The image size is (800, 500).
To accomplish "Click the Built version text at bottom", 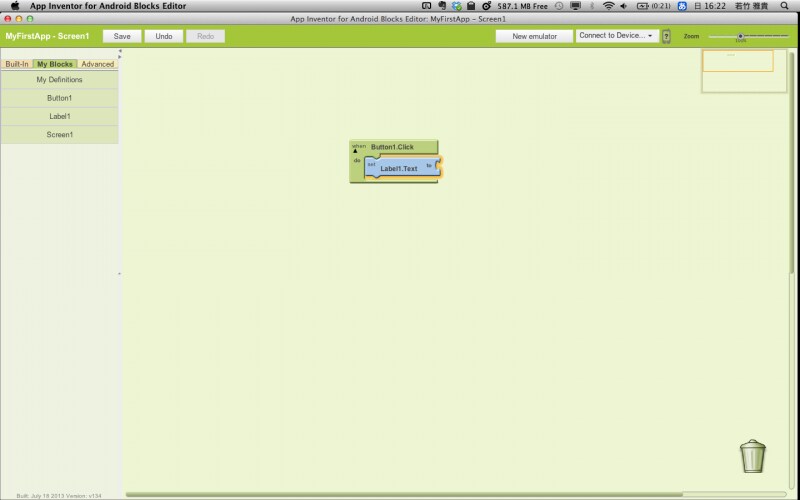I will point(59,496).
